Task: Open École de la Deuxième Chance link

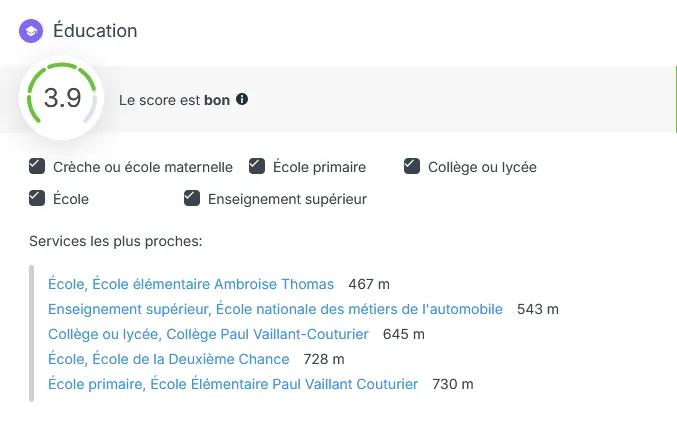Action: click(169, 359)
